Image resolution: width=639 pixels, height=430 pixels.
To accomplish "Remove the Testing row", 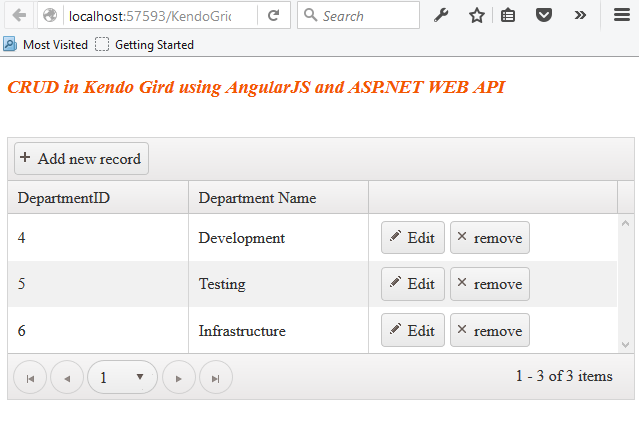I will pyautogui.click(x=490, y=284).
